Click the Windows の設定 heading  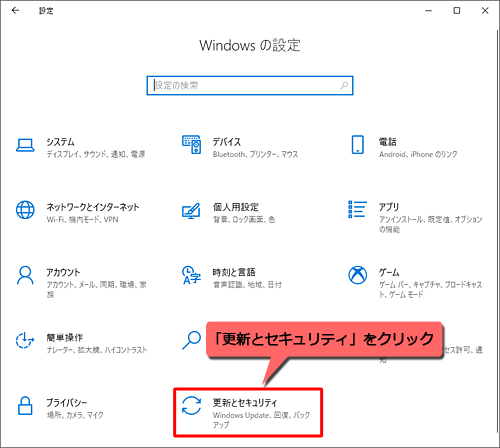tap(250, 46)
